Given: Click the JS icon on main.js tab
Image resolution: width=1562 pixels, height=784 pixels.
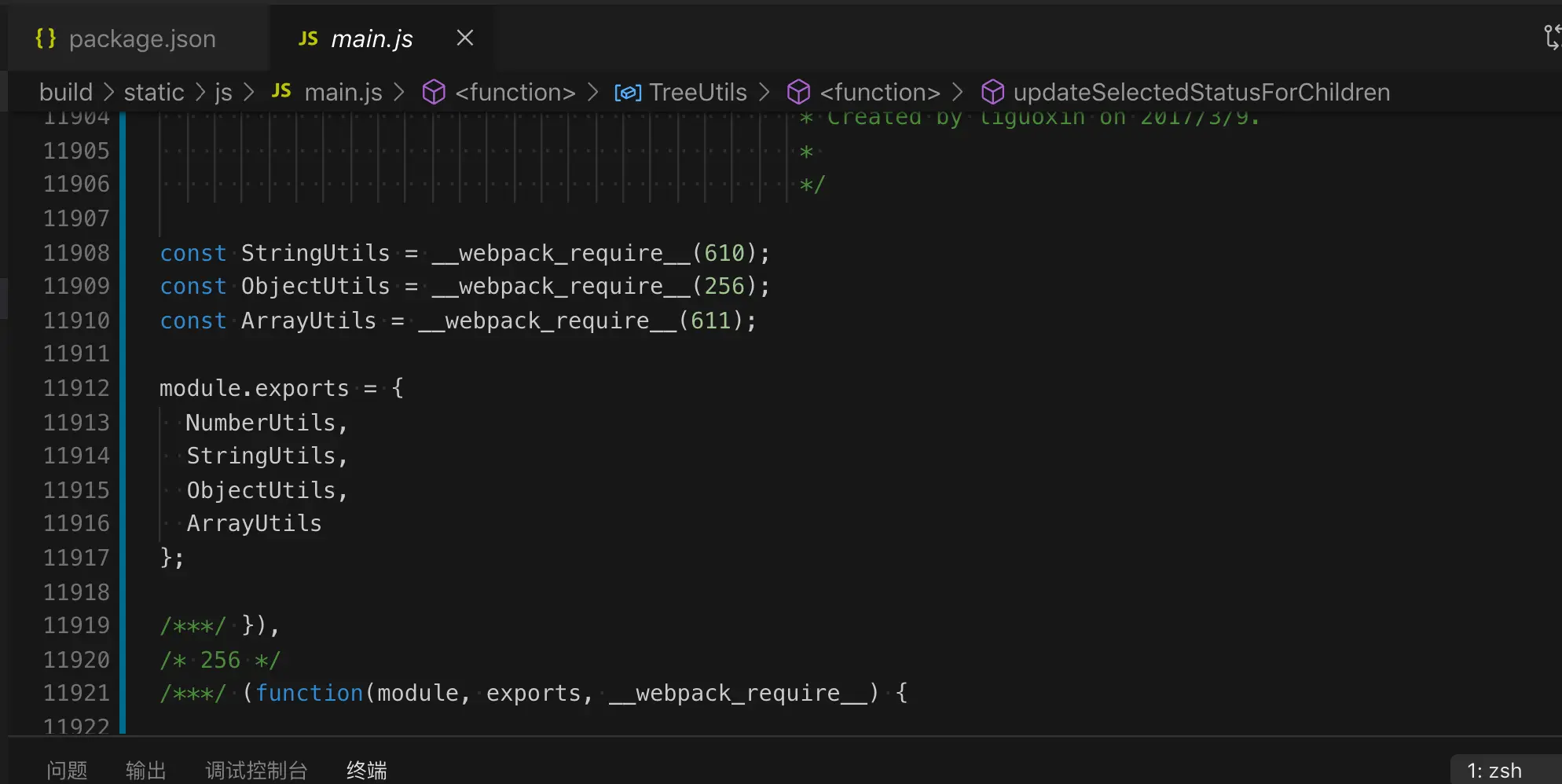Looking at the screenshot, I should click(x=308, y=38).
